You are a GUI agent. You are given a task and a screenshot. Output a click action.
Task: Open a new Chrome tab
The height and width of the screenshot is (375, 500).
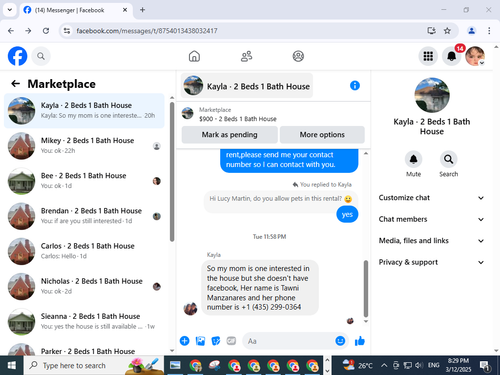(142, 10)
